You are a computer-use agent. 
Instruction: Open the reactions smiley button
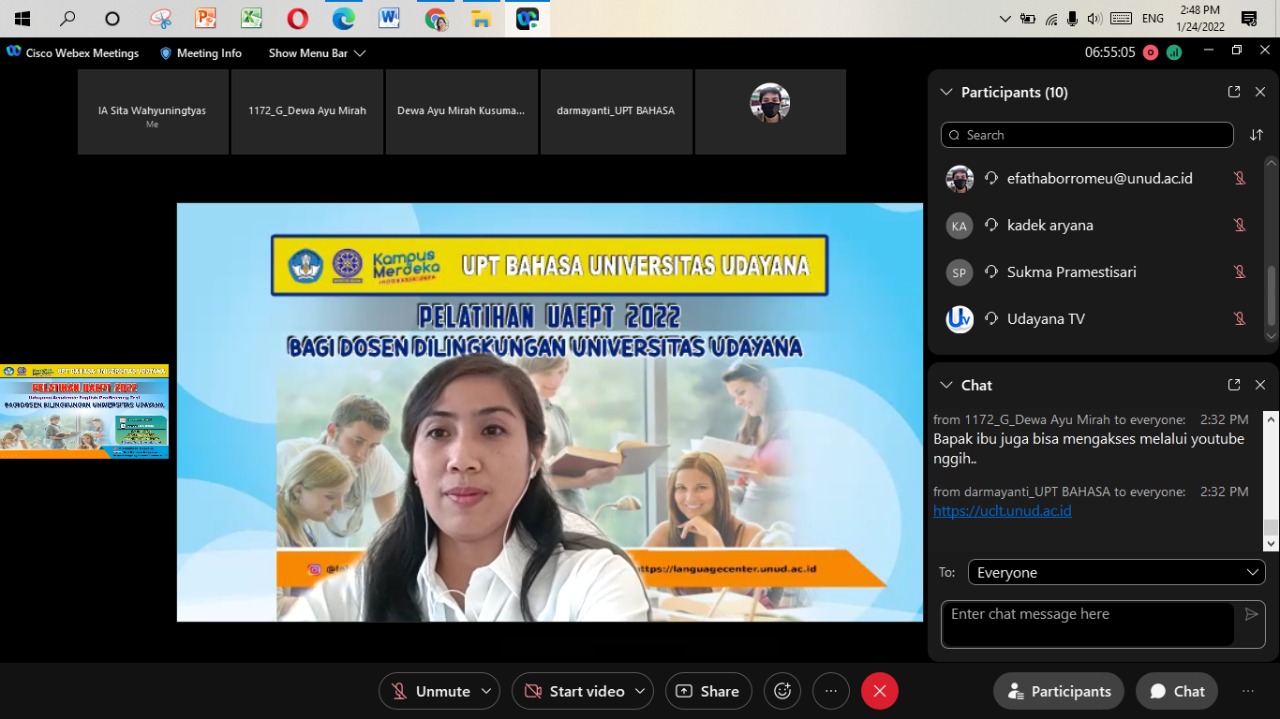click(x=782, y=691)
